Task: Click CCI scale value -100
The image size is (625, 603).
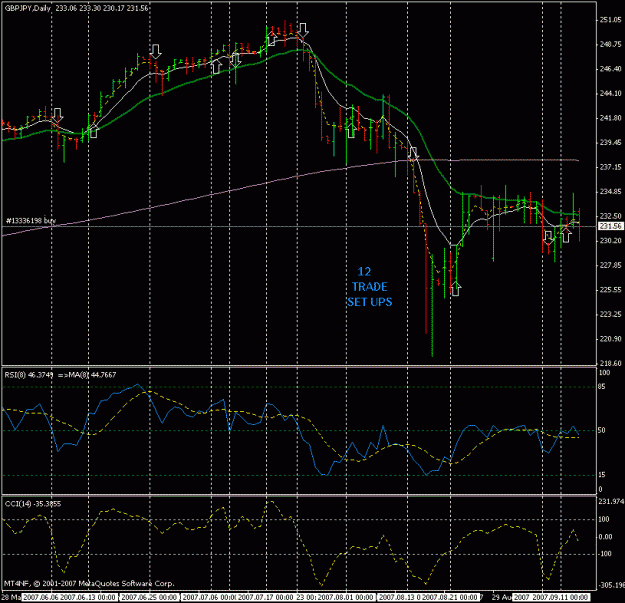Action: (605, 554)
